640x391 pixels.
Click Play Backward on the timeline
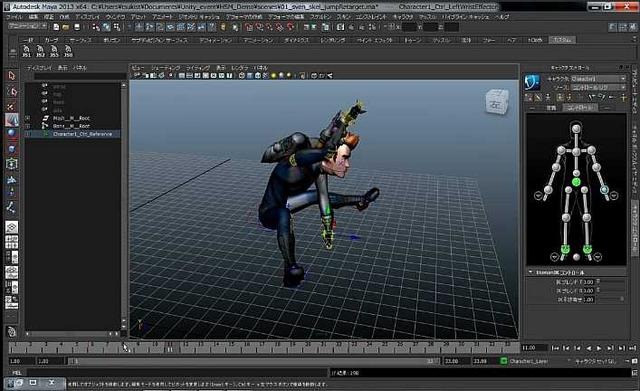(588, 348)
